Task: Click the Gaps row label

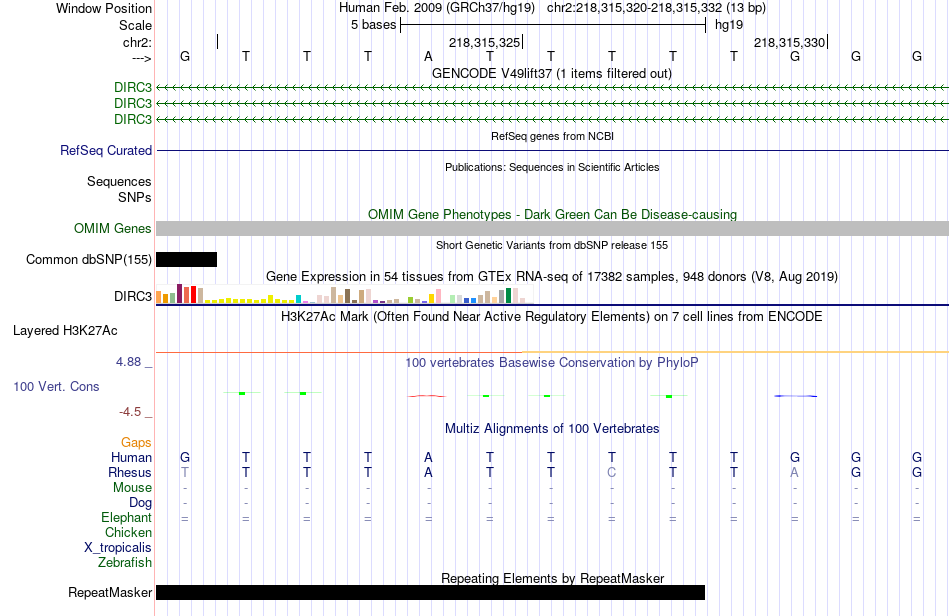Action: (x=136, y=443)
